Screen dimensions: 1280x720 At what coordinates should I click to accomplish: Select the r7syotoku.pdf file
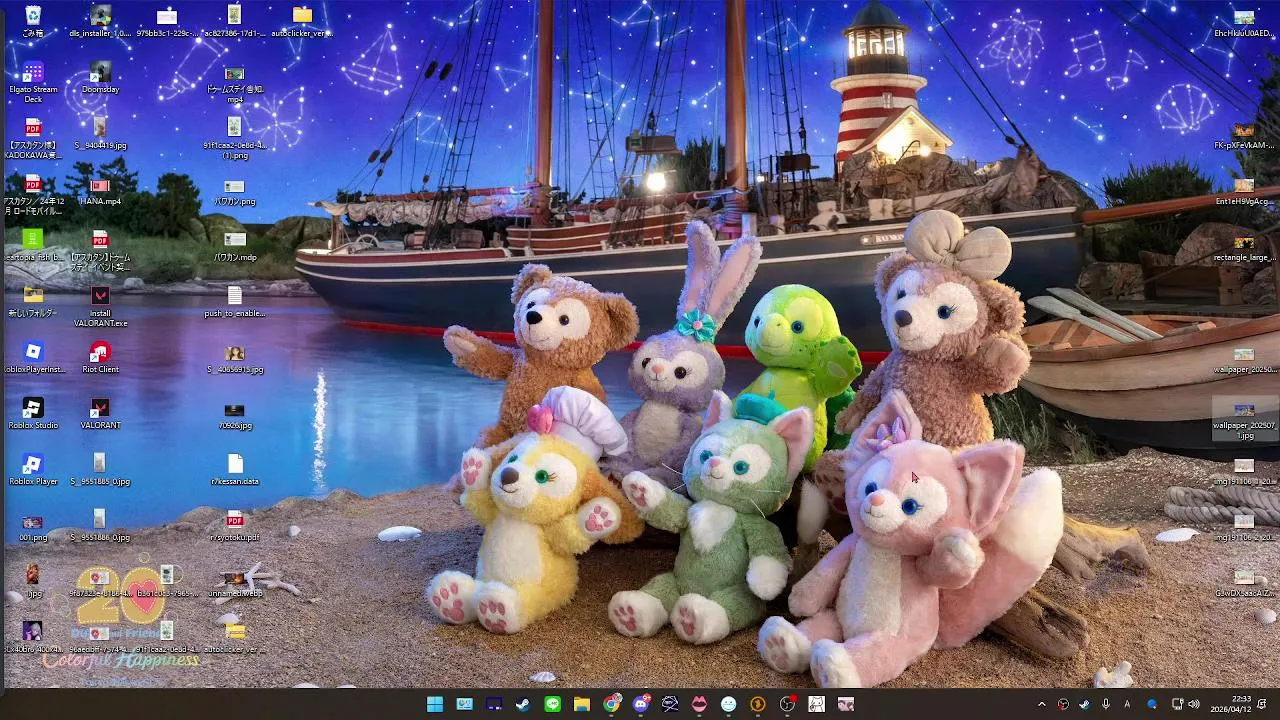(234, 526)
